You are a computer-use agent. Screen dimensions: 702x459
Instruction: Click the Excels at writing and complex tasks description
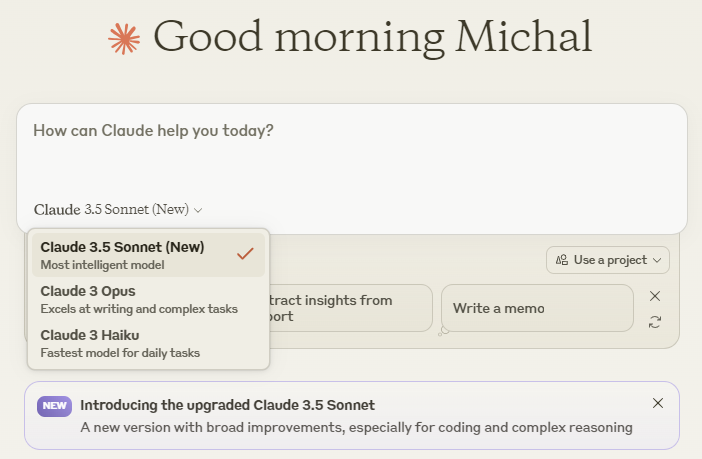click(x=139, y=309)
